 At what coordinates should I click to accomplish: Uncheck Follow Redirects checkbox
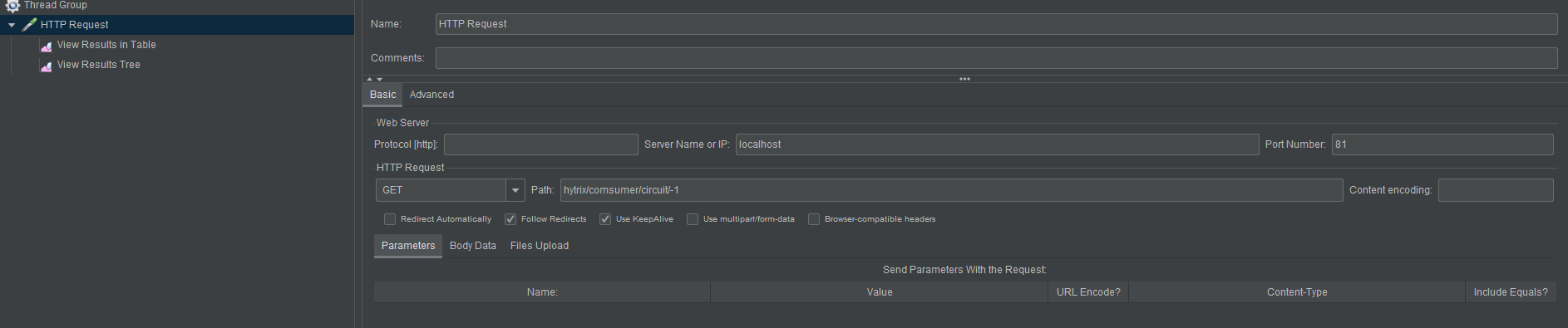click(x=510, y=219)
